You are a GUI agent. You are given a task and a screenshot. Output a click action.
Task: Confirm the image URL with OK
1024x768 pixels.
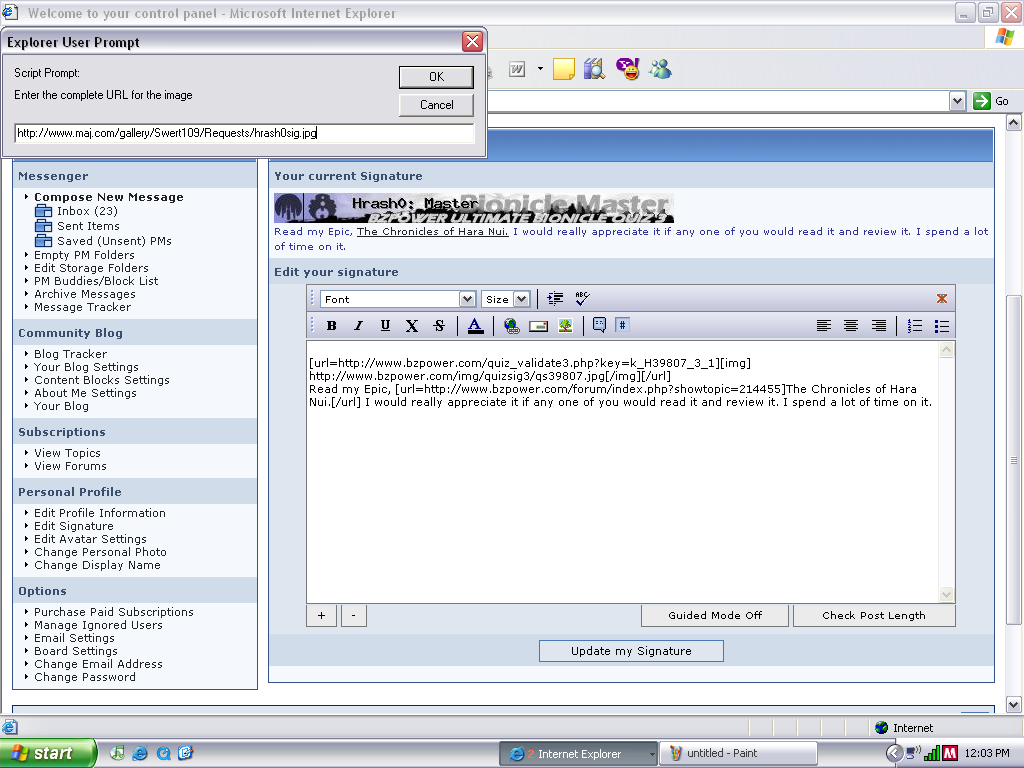437,77
